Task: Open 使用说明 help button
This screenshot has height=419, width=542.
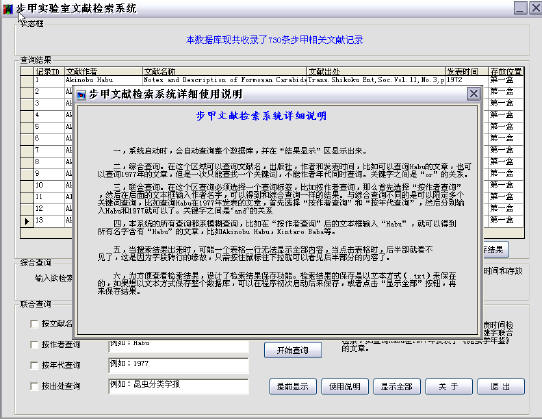Action: click(345, 387)
